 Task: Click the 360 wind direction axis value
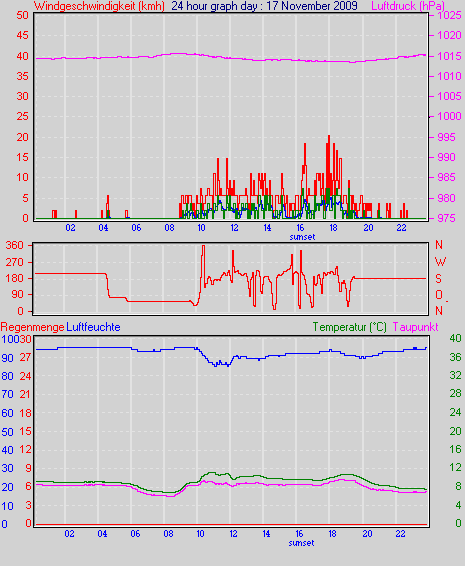pos(14,245)
